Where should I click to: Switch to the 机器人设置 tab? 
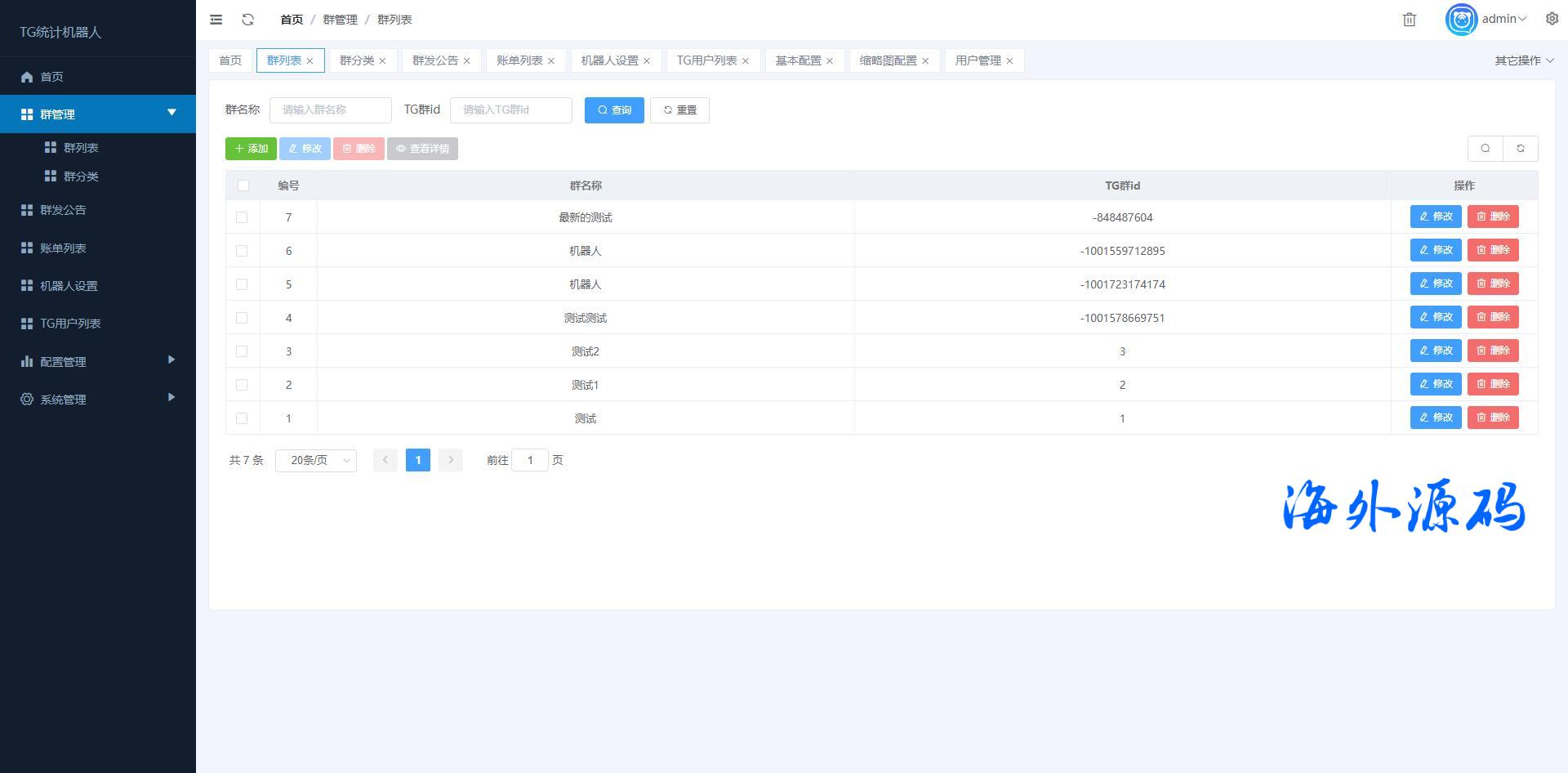tap(609, 60)
